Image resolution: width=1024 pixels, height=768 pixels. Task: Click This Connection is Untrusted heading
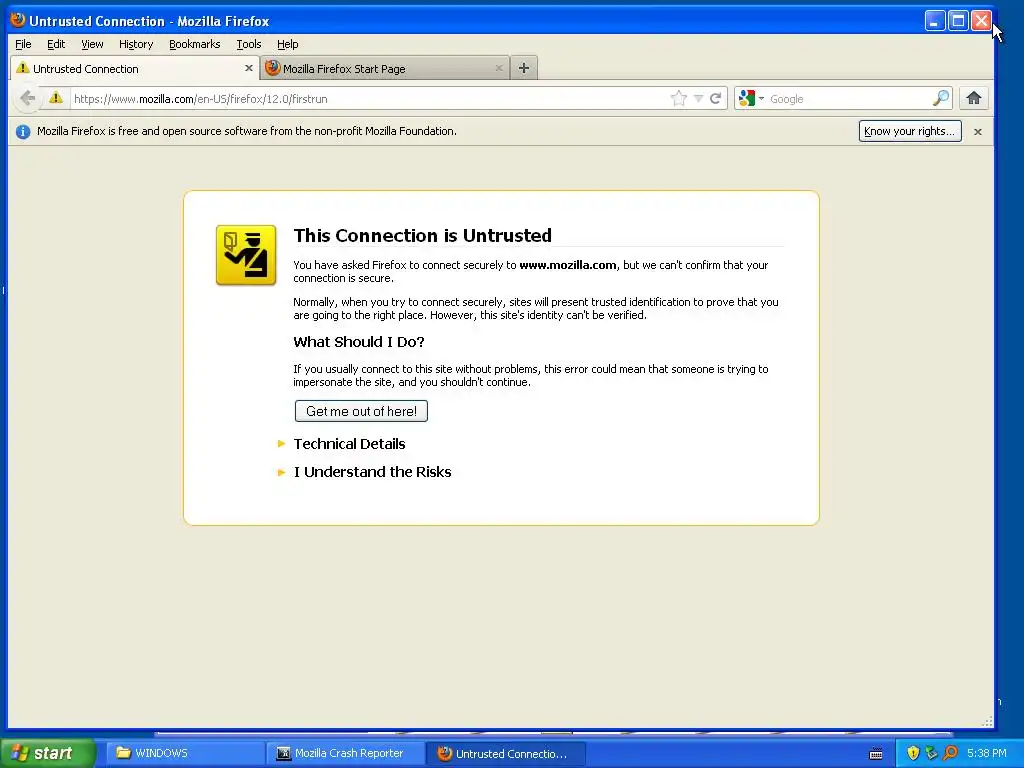pyautogui.click(x=423, y=236)
